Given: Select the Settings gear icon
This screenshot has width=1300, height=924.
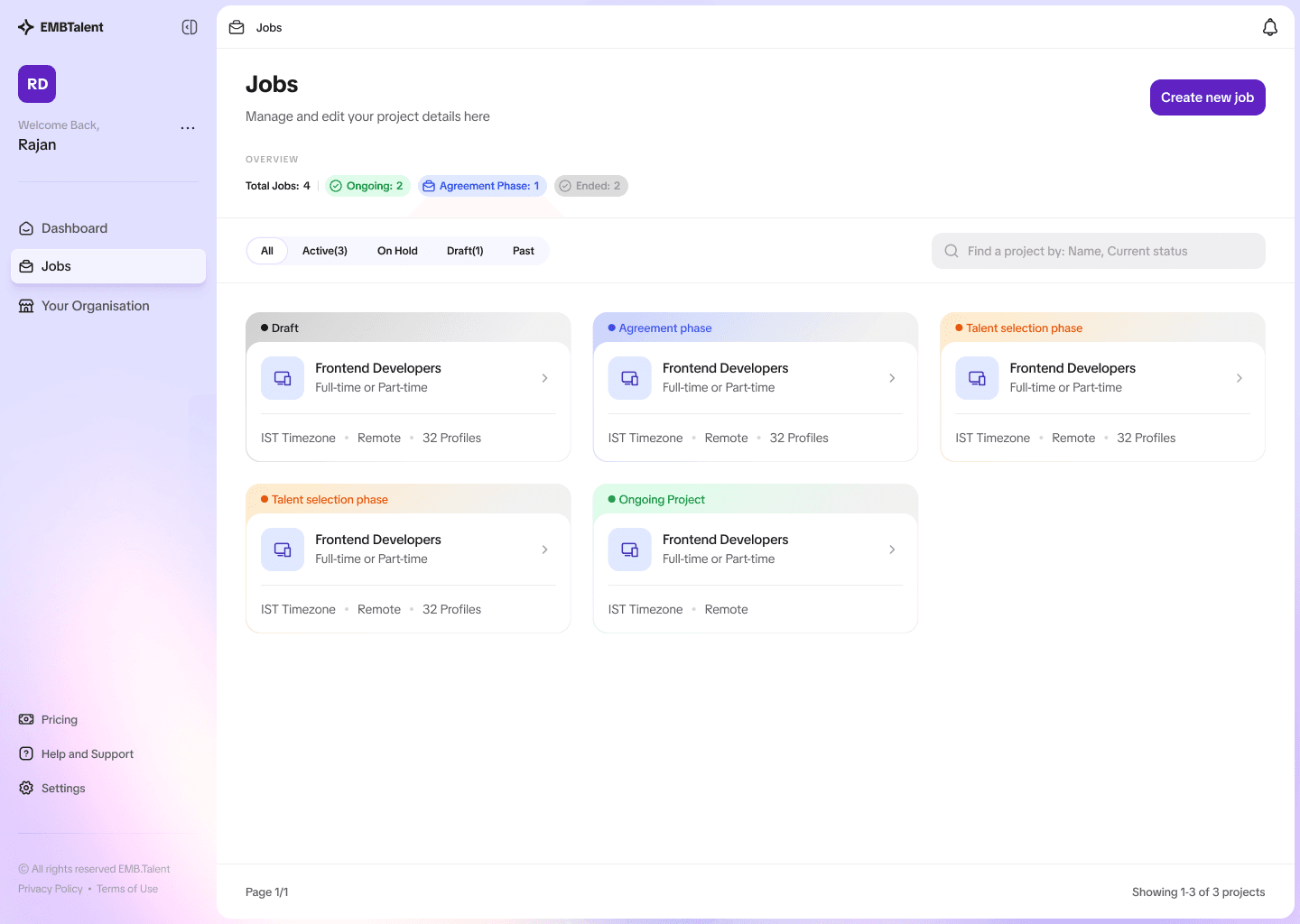Looking at the screenshot, I should (25, 788).
